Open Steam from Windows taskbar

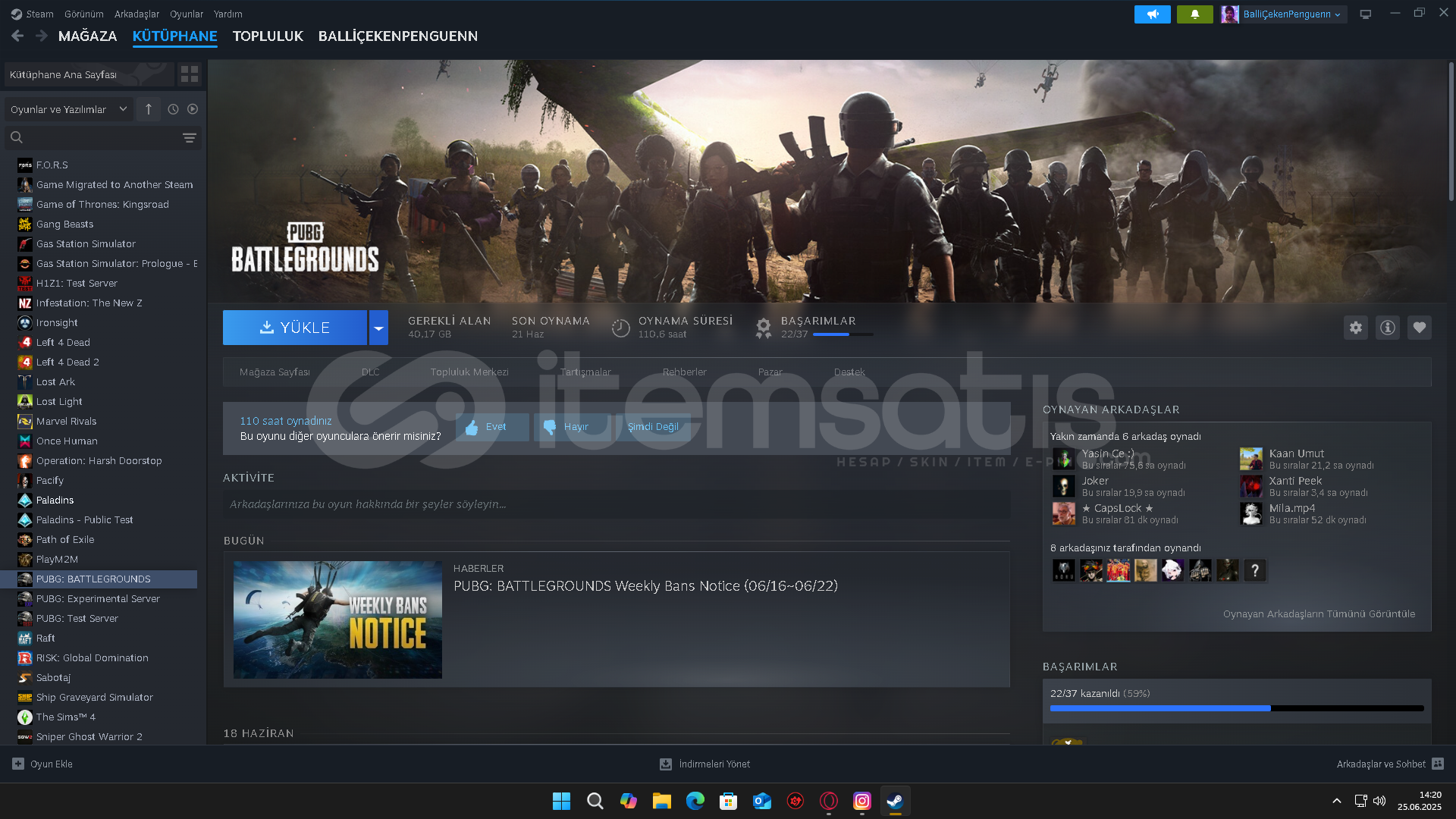point(896,801)
